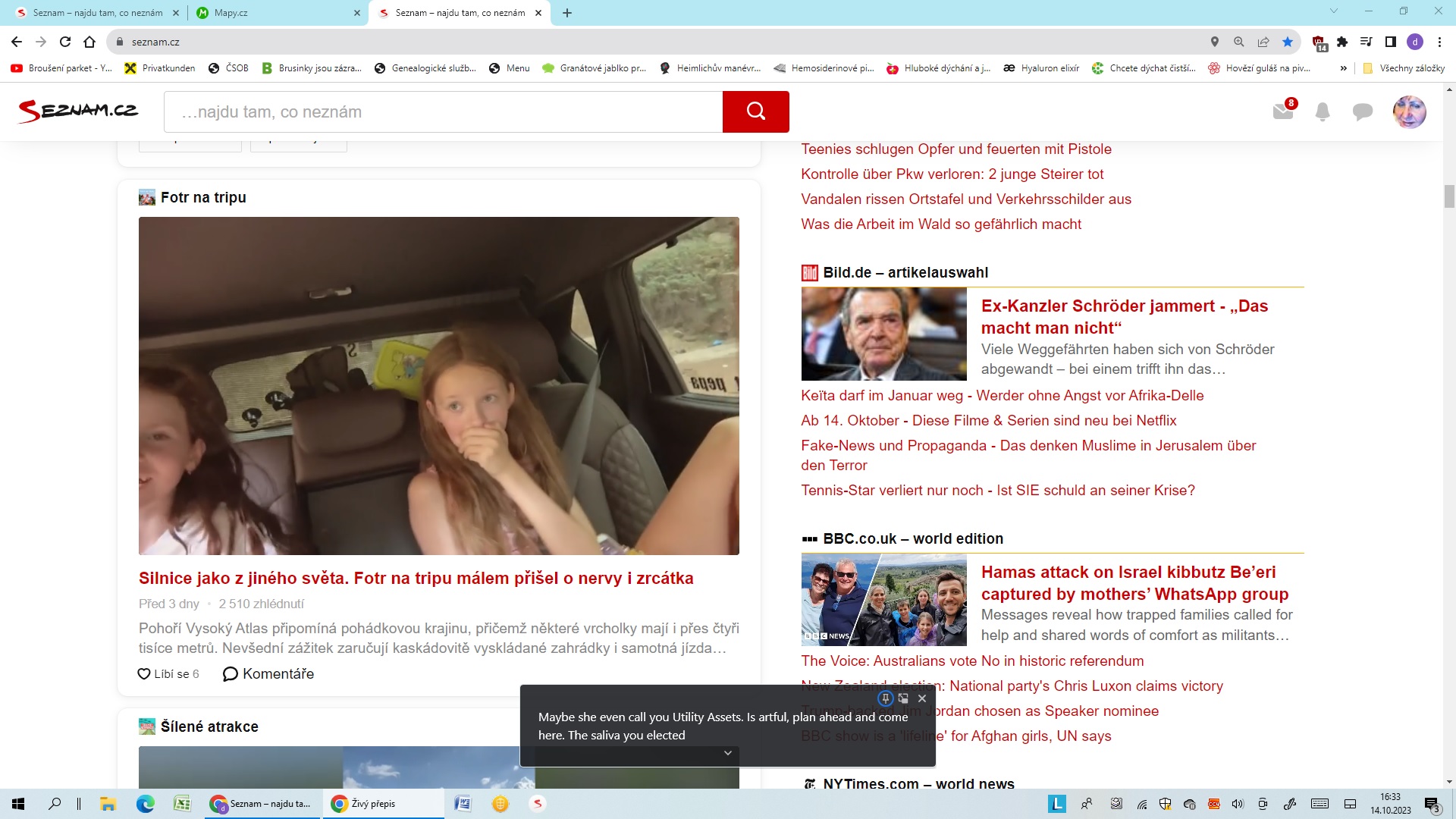Click the browser home icon
This screenshot has width=1456, height=819.
(x=89, y=42)
